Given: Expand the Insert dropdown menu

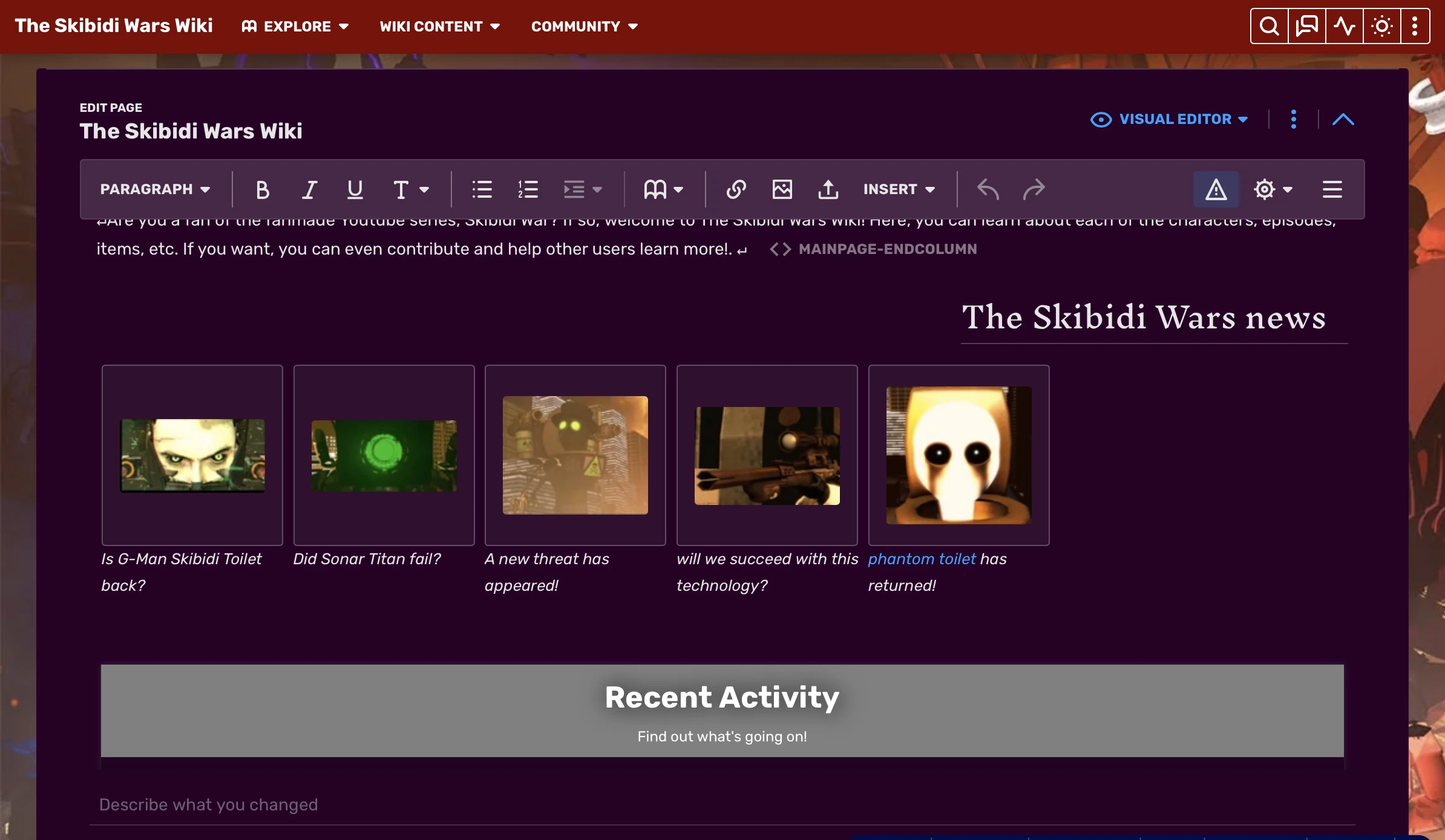Looking at the screenshot, I should (x=899, y=190).
